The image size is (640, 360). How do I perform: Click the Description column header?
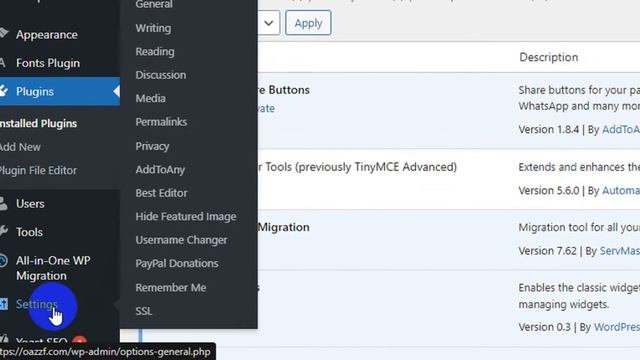click(x=549, y=57)
